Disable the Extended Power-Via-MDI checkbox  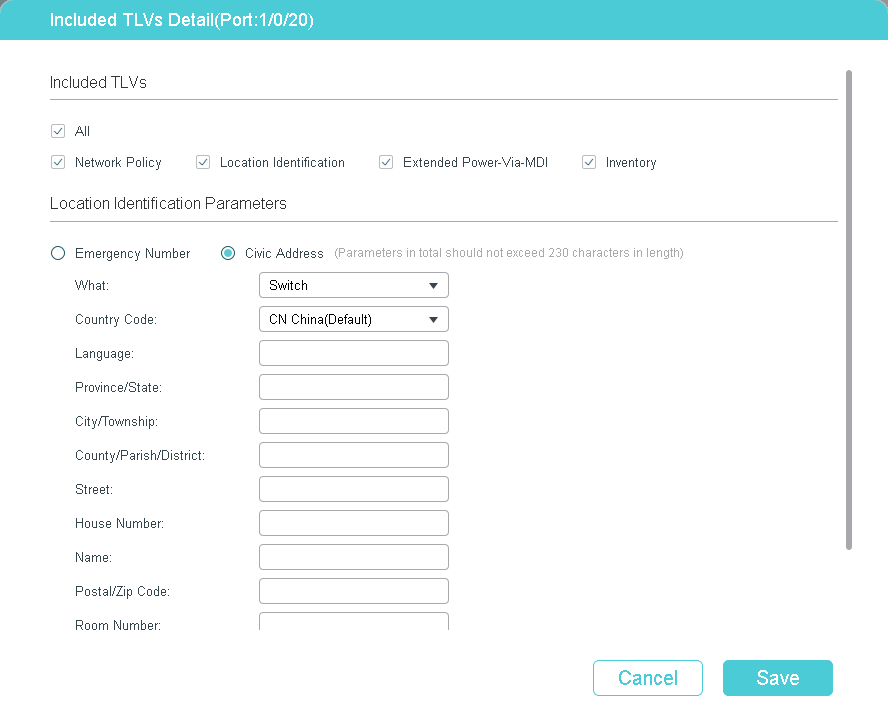click(x=386, y=162)
